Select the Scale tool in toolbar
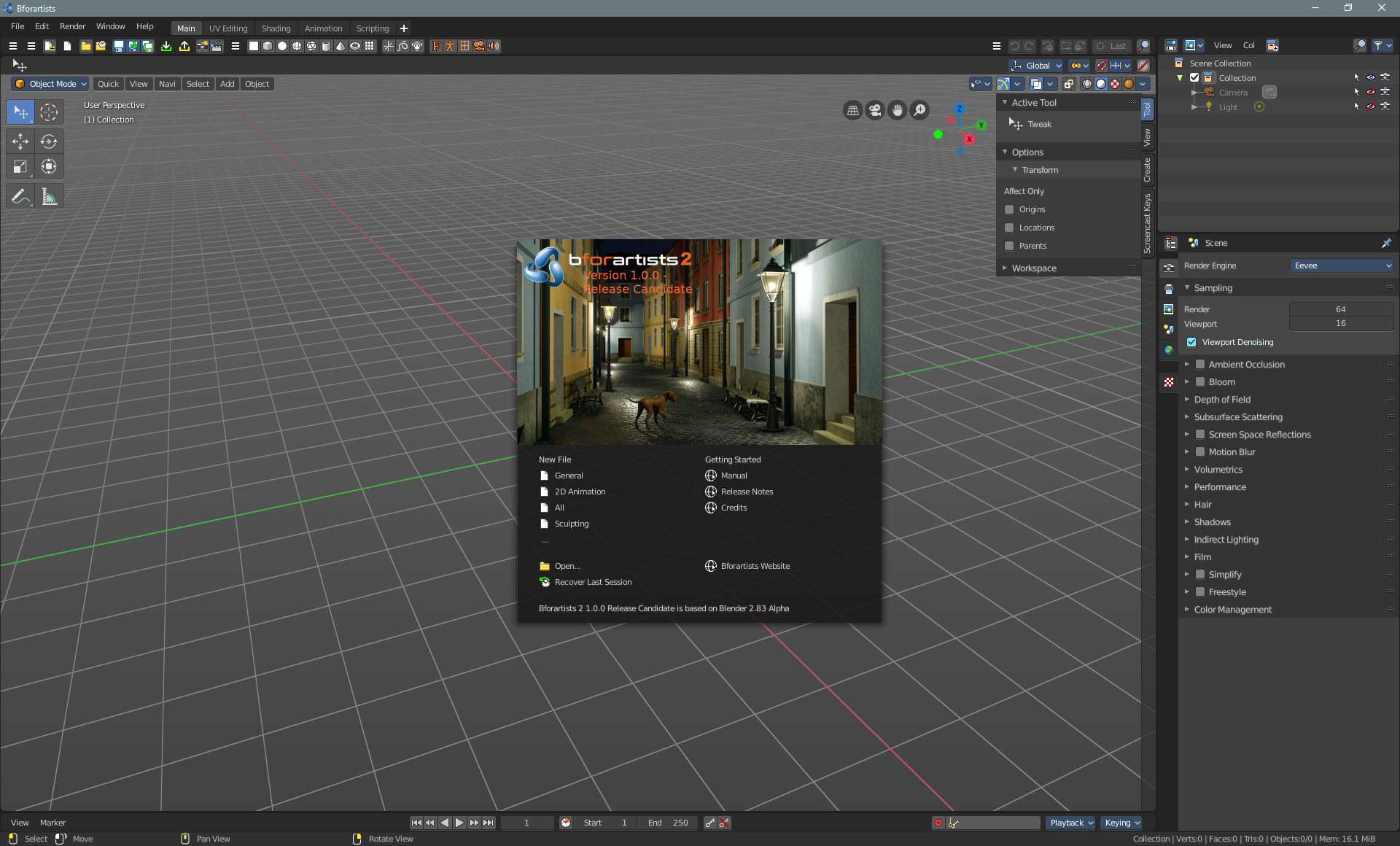1400x846 pixels. 20,167
